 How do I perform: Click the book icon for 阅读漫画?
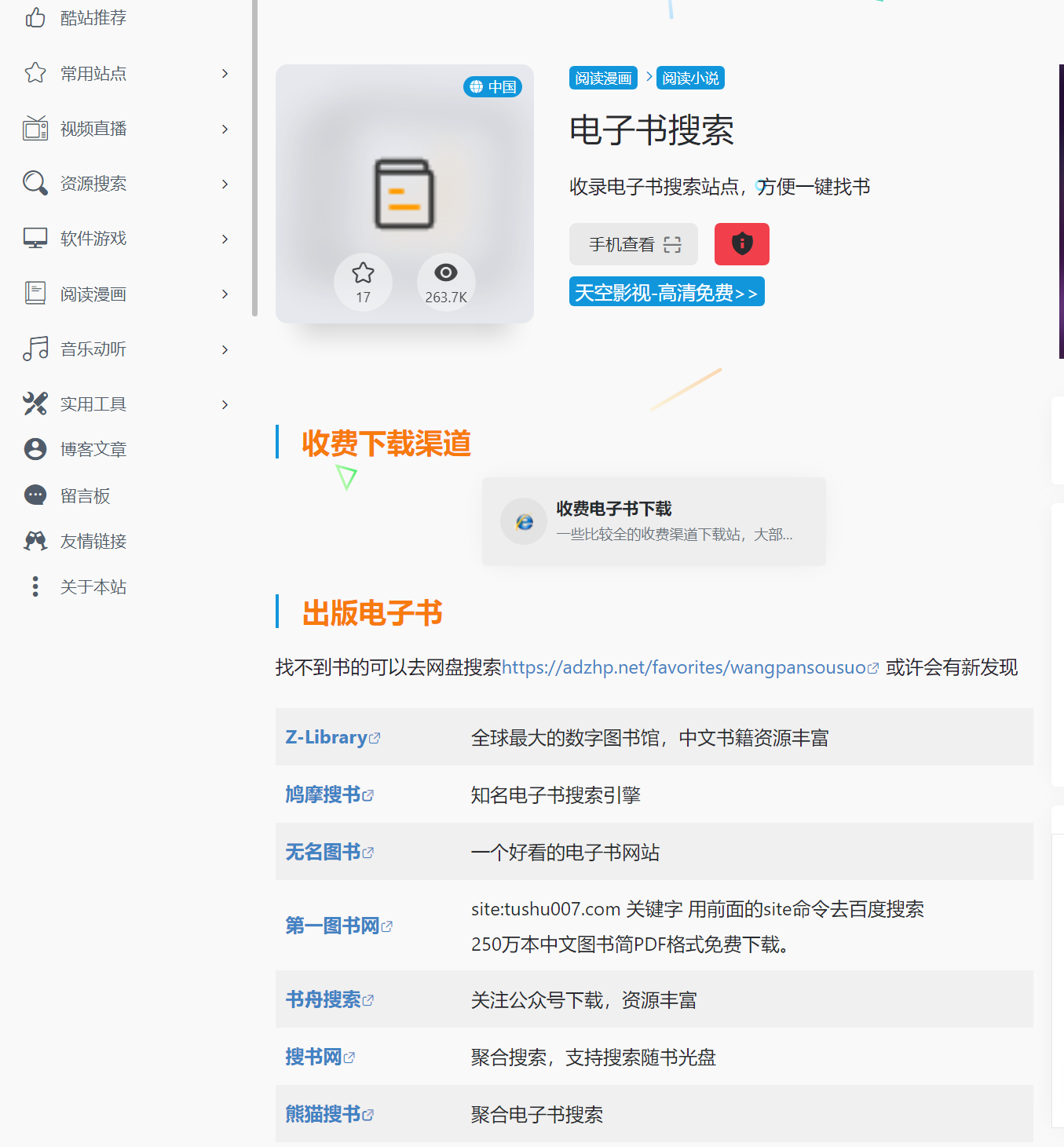click(x=35, y=294)
